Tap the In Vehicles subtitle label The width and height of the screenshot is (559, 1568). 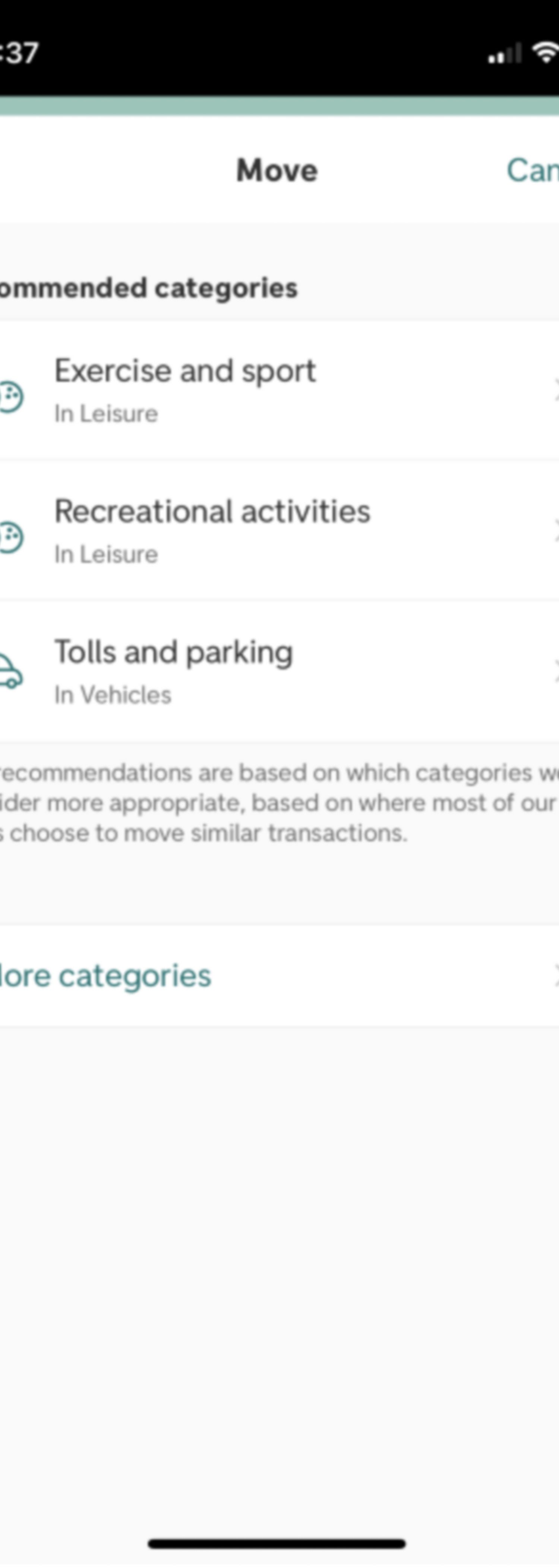(113, 694)
